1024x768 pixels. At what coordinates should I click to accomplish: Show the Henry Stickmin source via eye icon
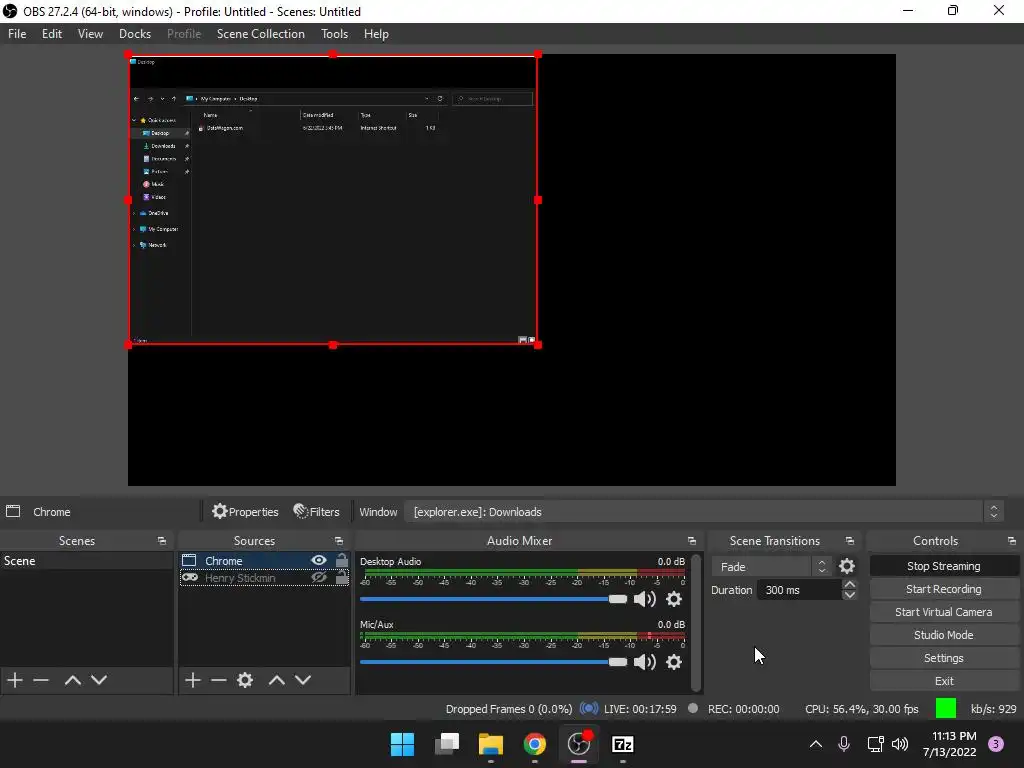click(319, 577)
